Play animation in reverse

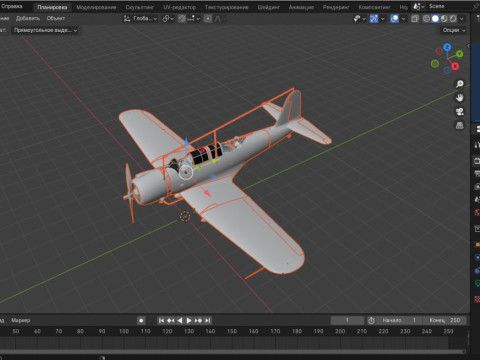point(180,320)
